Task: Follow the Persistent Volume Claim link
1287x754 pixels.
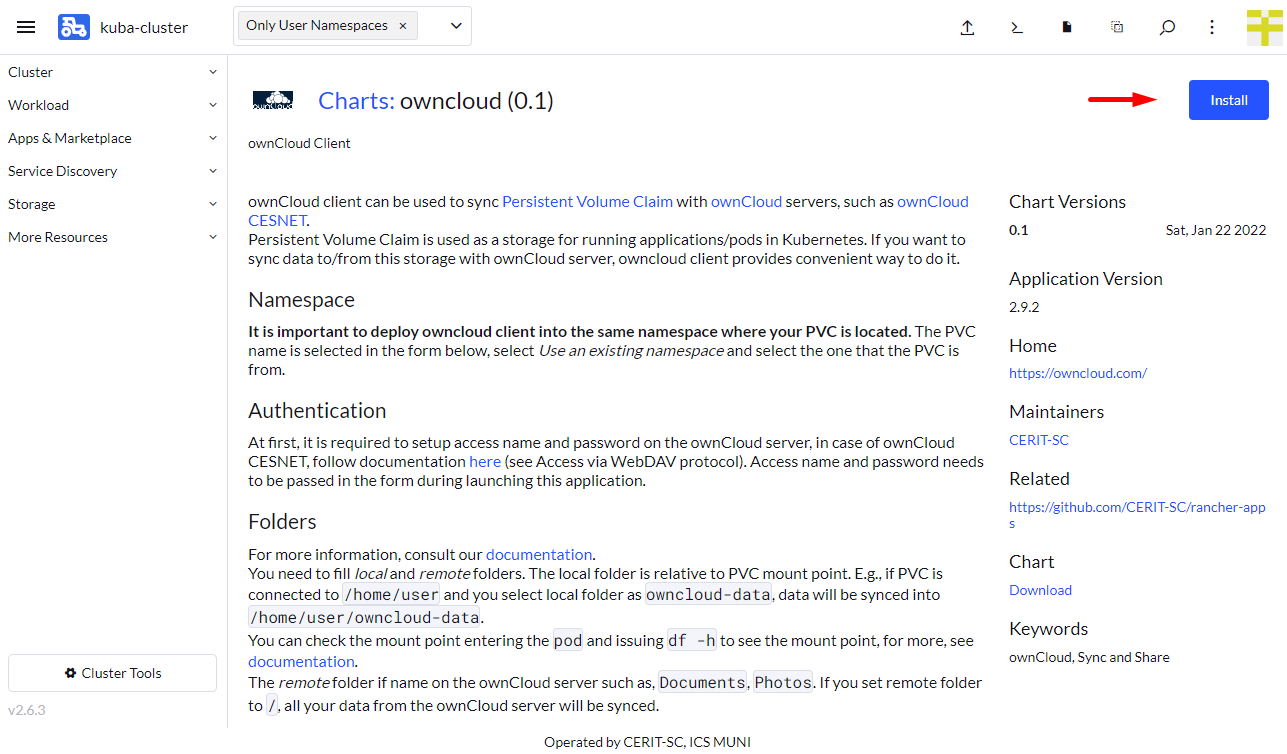Action: coord(587,201)
